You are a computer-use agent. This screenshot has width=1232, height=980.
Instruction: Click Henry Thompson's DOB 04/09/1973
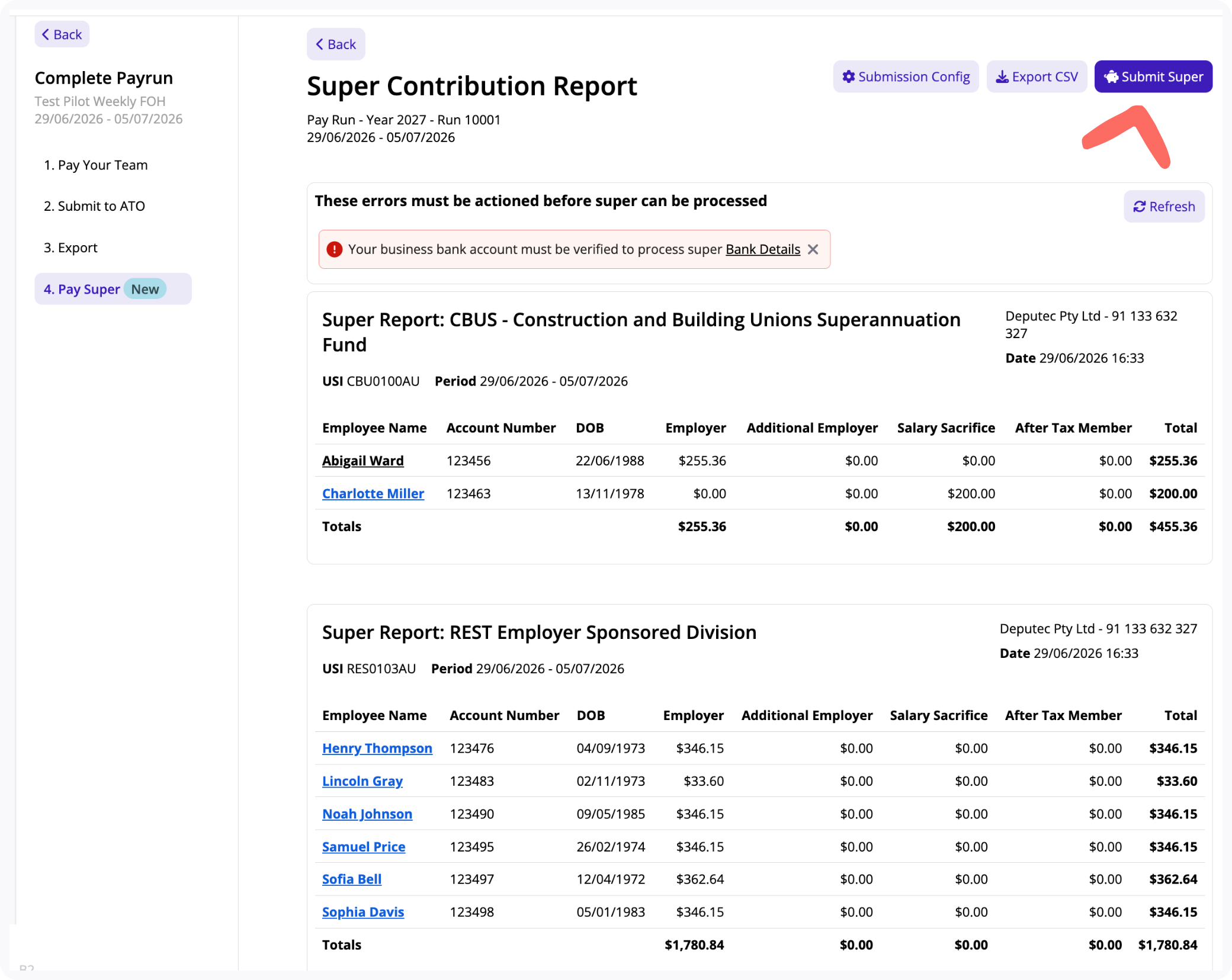pyautogui.click(x=611, y=748)
